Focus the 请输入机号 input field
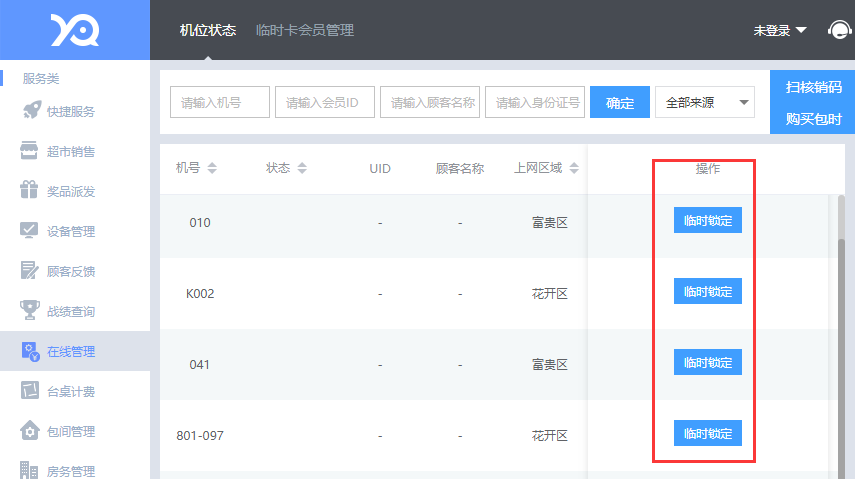 (x=220, y=102)
